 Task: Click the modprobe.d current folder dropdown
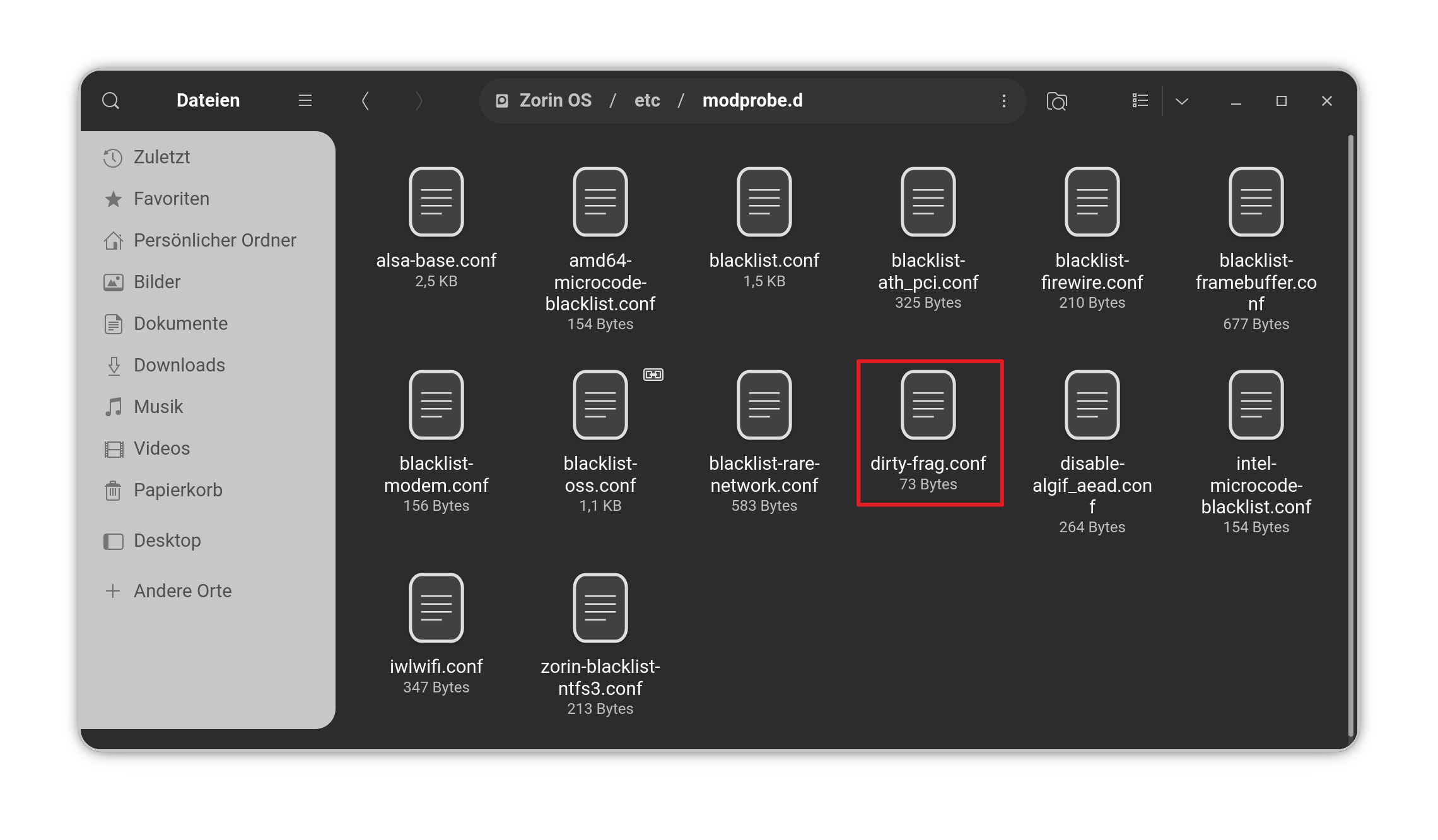click(x=752, y=101)
